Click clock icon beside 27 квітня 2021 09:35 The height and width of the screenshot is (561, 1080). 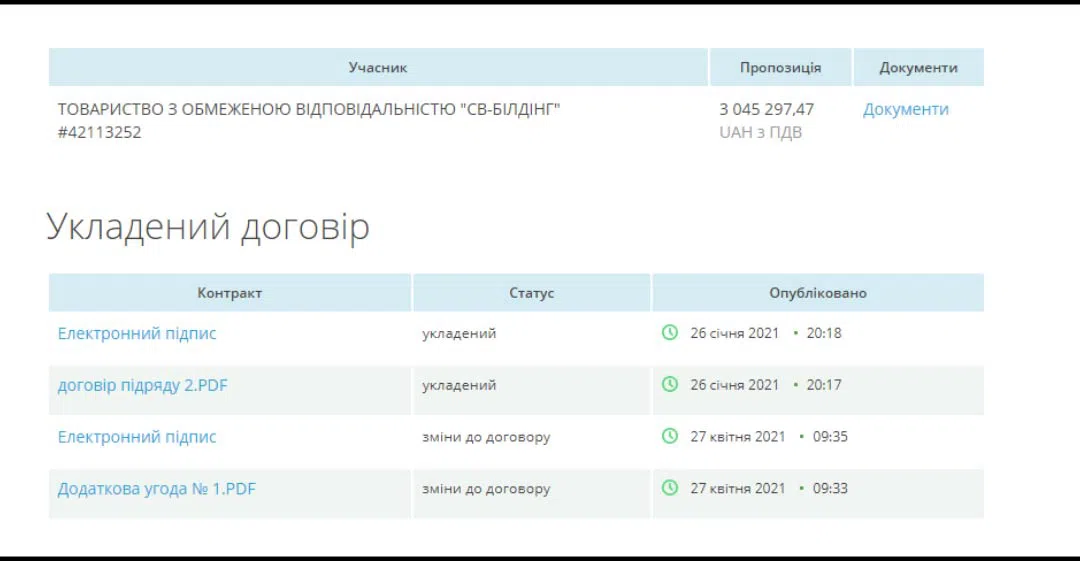669,436
